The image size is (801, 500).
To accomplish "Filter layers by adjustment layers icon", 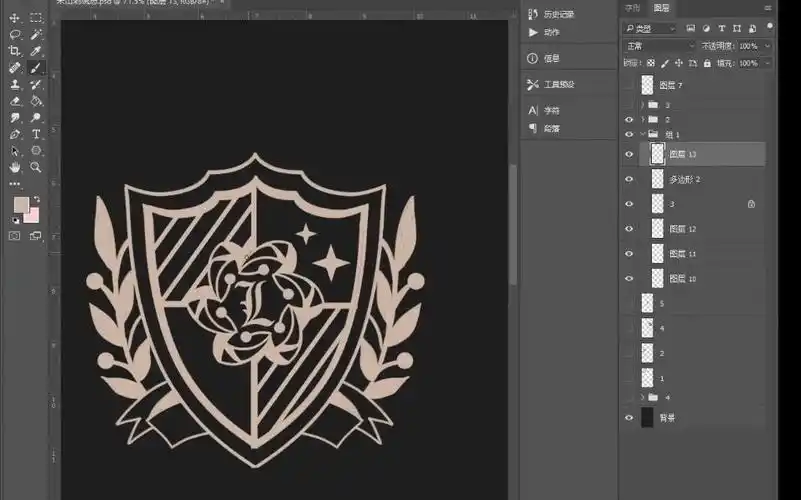I will (706, 29).
